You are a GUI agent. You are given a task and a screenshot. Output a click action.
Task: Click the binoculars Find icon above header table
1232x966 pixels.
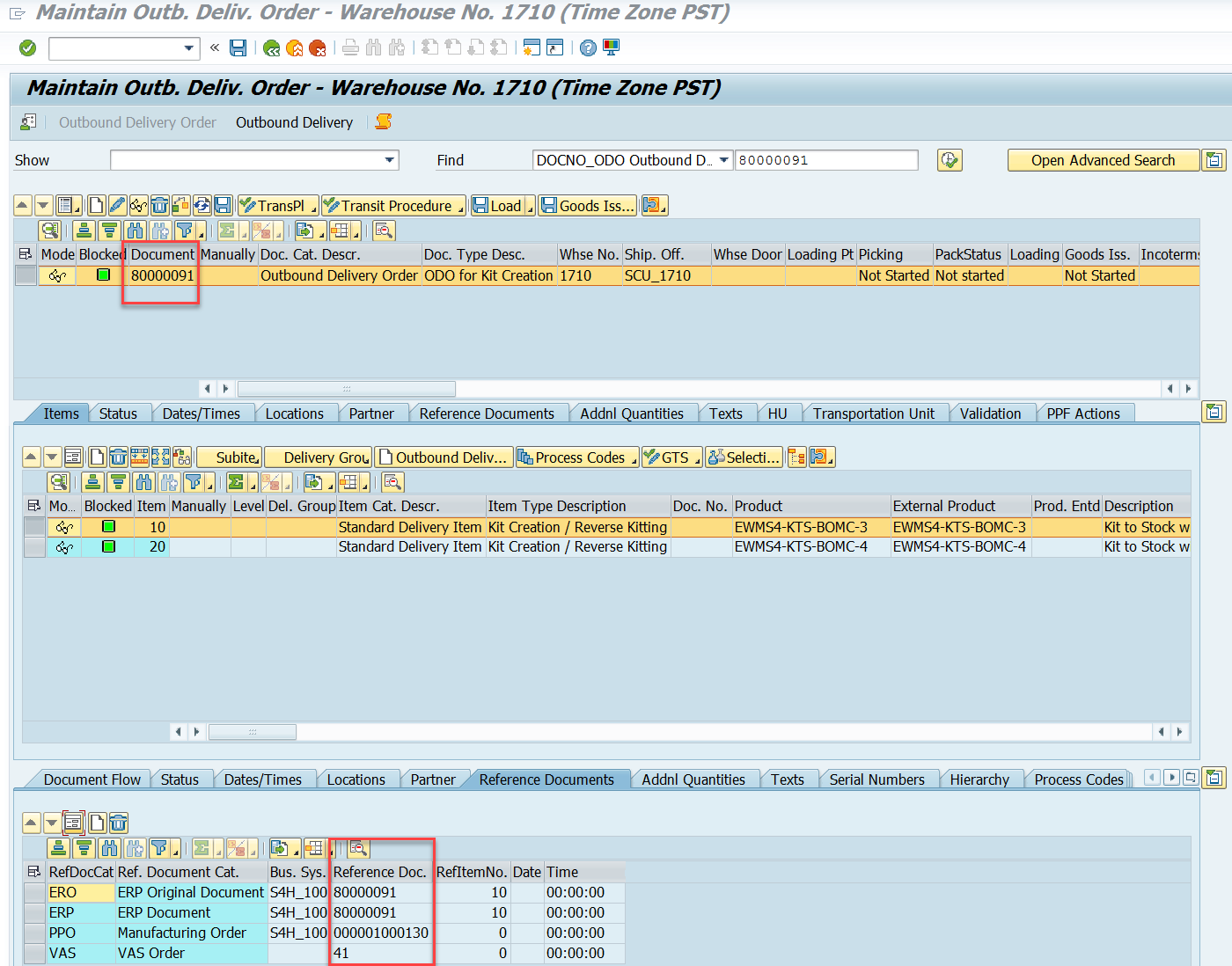(x=135, y=231)
